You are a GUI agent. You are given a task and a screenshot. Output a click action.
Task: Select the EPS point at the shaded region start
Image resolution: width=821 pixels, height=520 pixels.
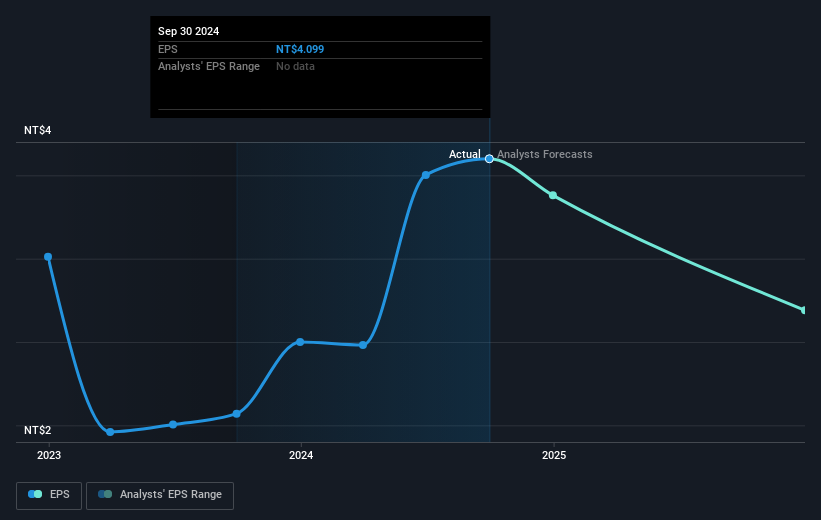click(237, 414)
